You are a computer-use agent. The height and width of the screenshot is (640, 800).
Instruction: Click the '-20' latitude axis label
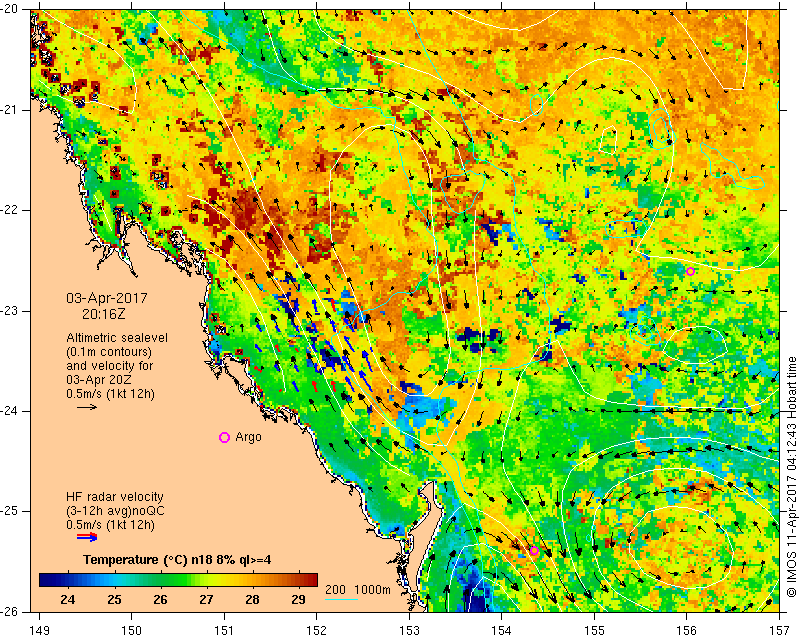click(9, 10)
